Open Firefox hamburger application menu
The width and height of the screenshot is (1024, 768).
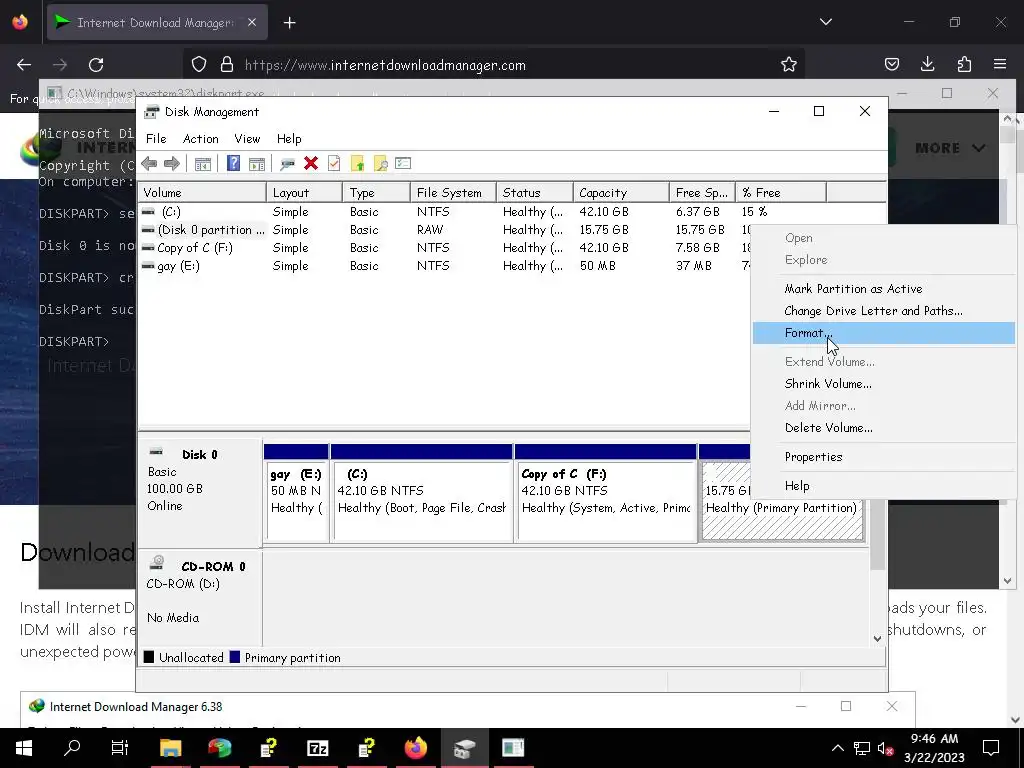pos(1000,64)
